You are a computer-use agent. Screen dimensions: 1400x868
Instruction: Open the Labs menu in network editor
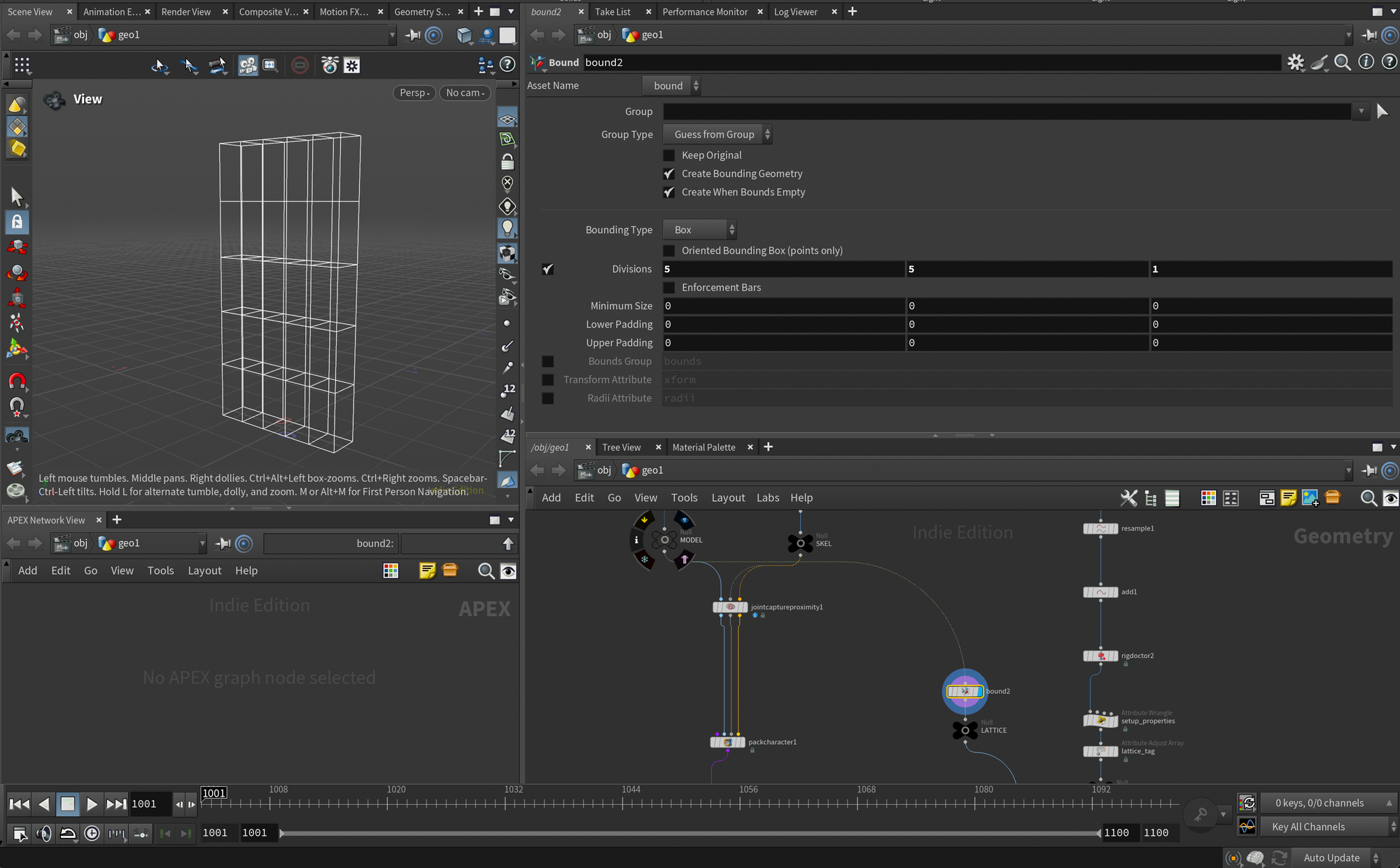tap(767, 498)
